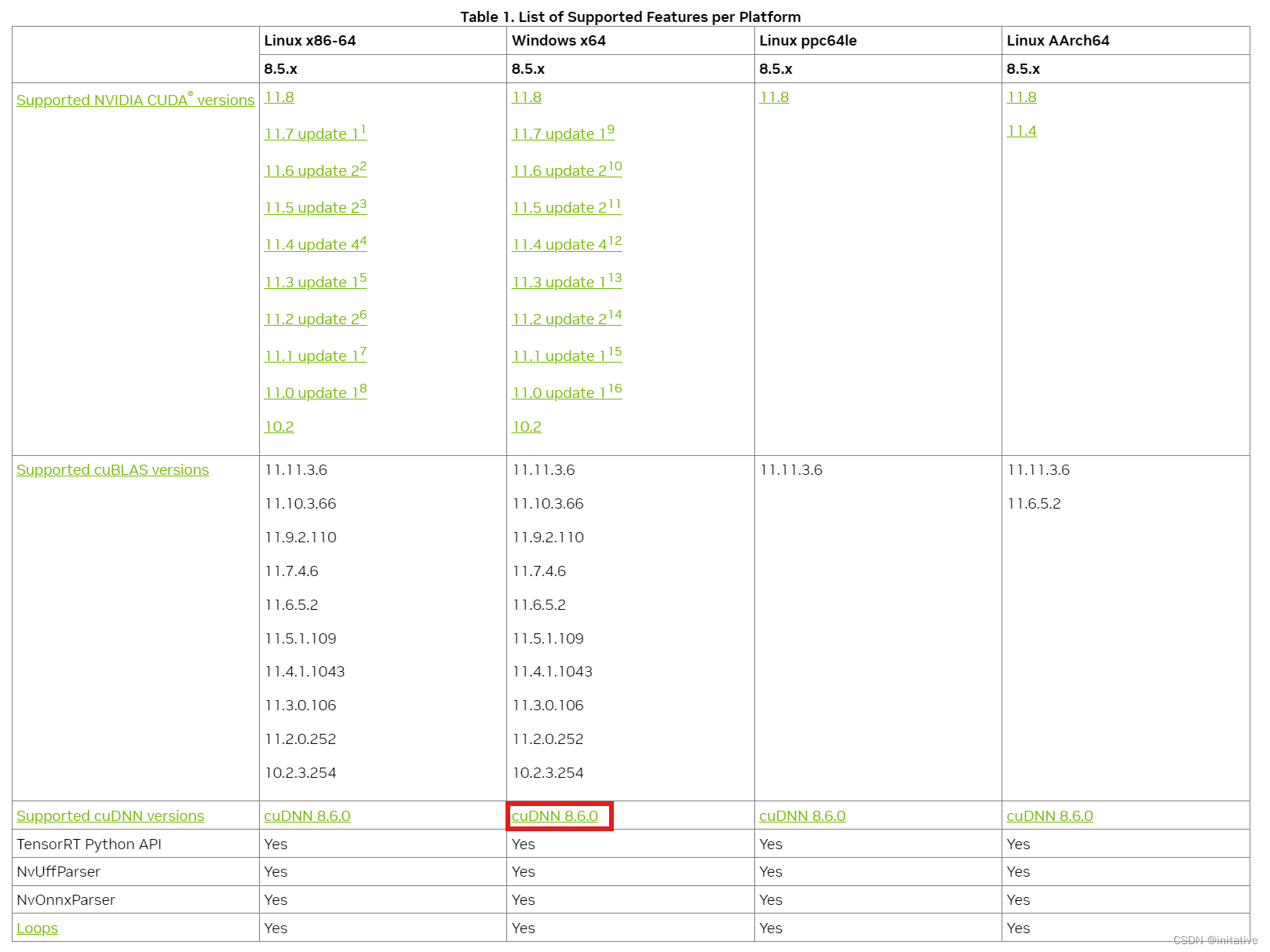1270x952 pixels.
Task: Open 11.6 update 2 link under Linux x86-64
Action: (316, 170)
